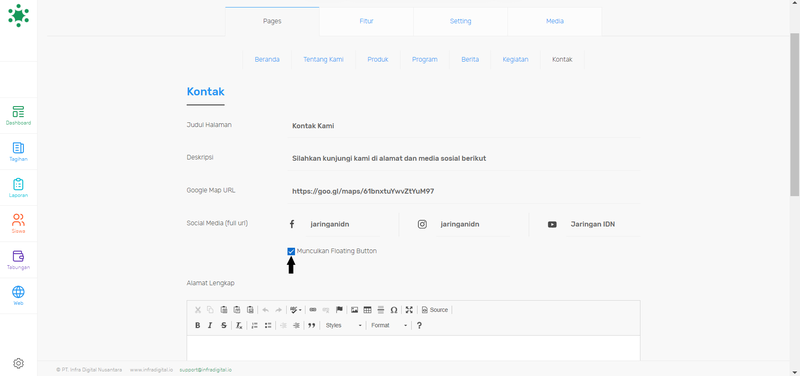Image resolution: width=800 pixels, height=376 pixels.
Task: Insert an anchor with the flag icon
Action: (339, 310)
